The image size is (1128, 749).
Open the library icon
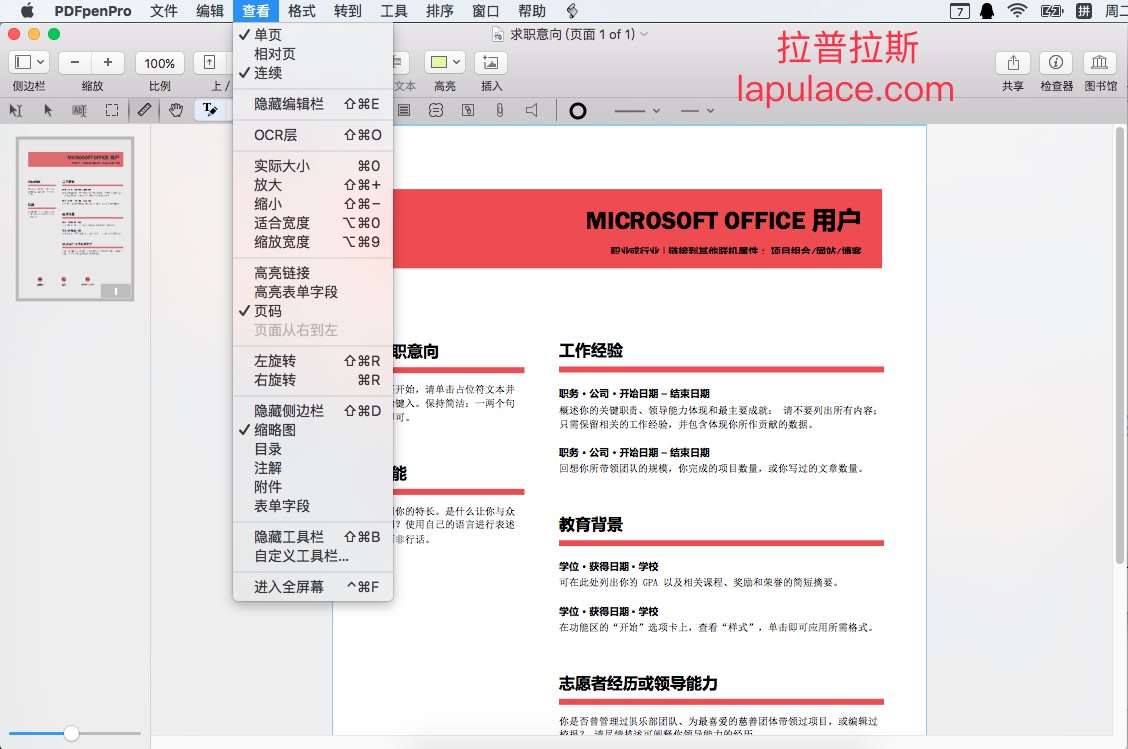coord(1099,63)
